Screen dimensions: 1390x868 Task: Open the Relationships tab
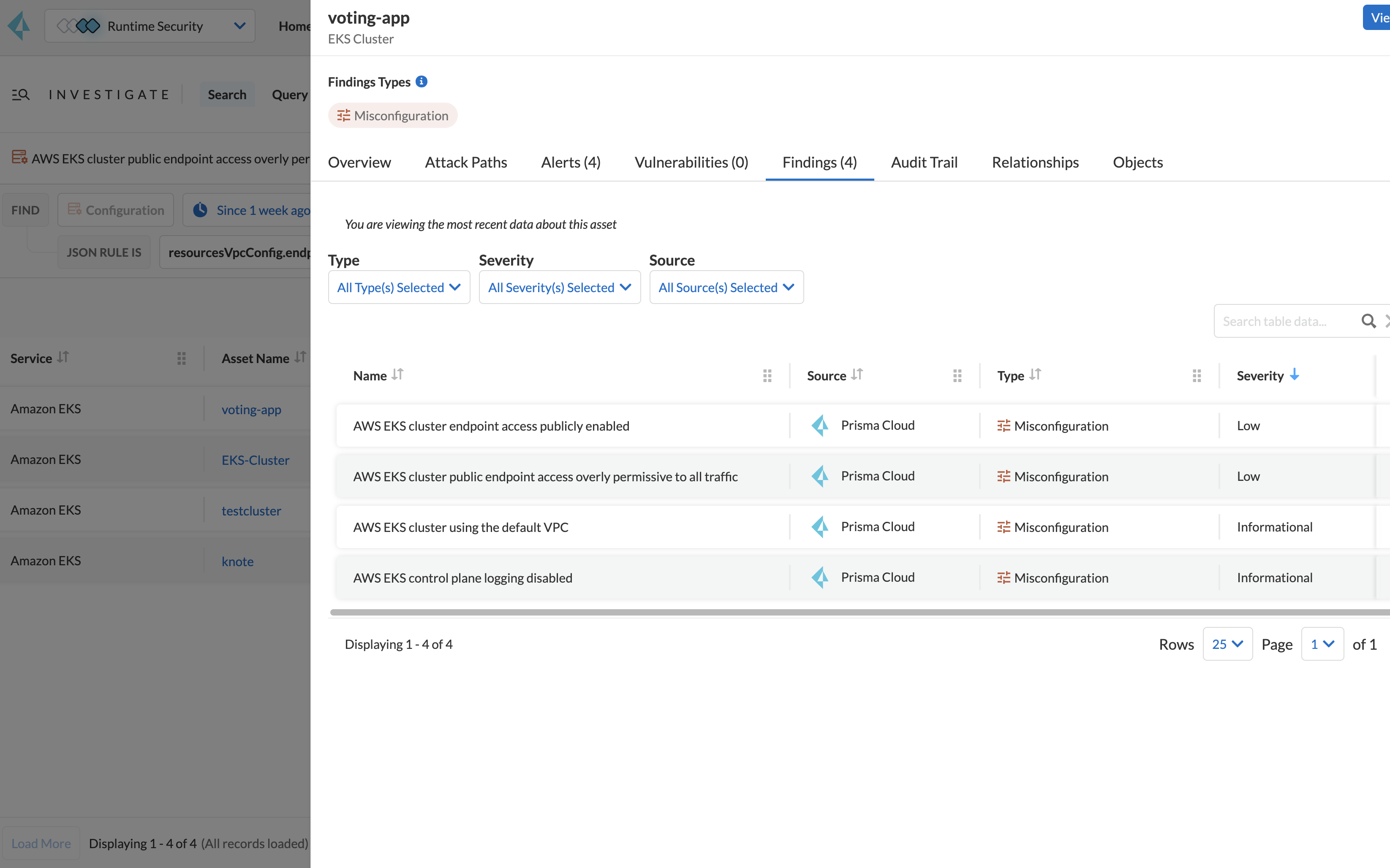[x=1035, y=163]
